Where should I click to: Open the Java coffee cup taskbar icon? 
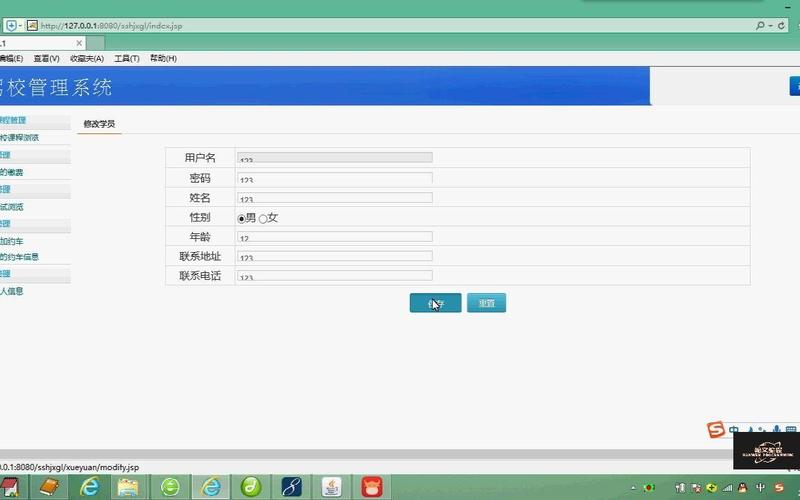click(x=332, y=487)
